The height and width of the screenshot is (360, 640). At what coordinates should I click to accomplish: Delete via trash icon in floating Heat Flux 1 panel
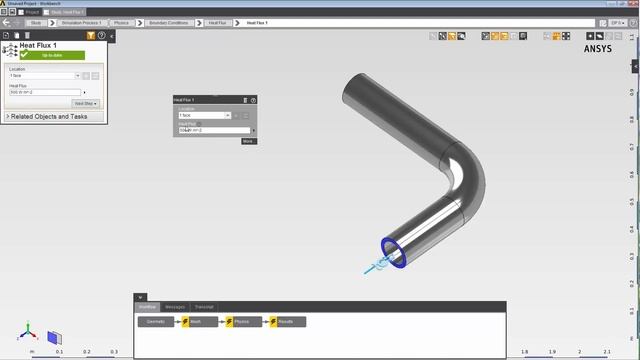(245, 100)
